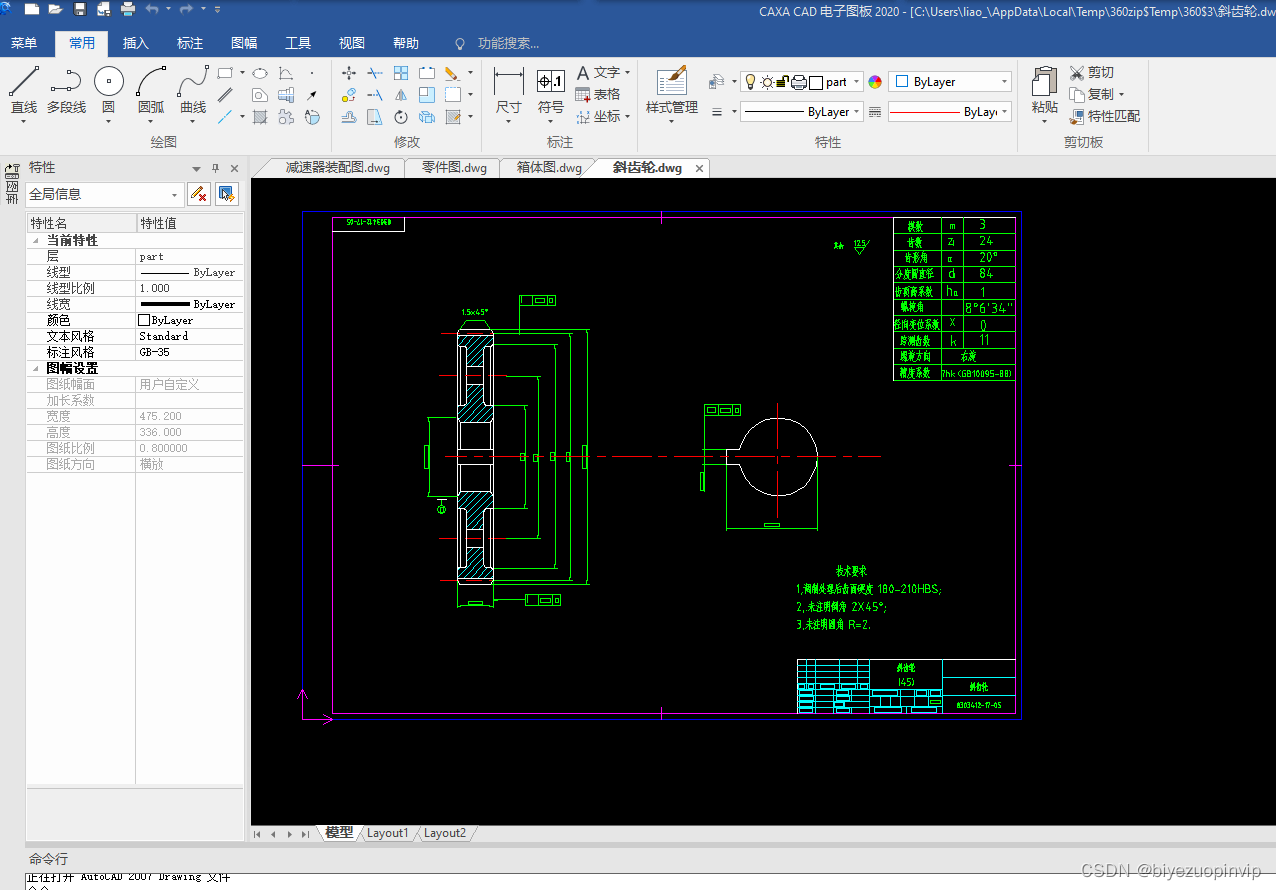Collapse the 图幅设置 section
1276x890 pixels.
click(x=37, y=369)
